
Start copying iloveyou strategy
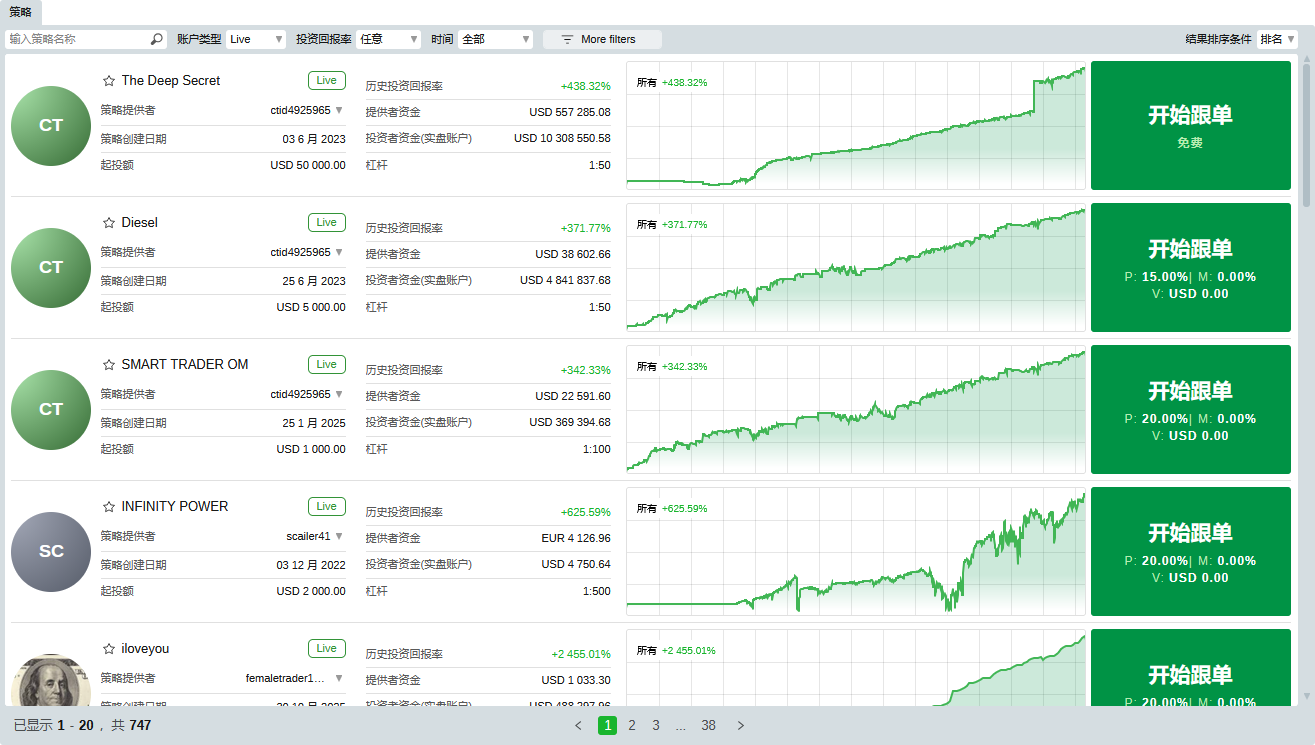click(x=1190, y=668)
